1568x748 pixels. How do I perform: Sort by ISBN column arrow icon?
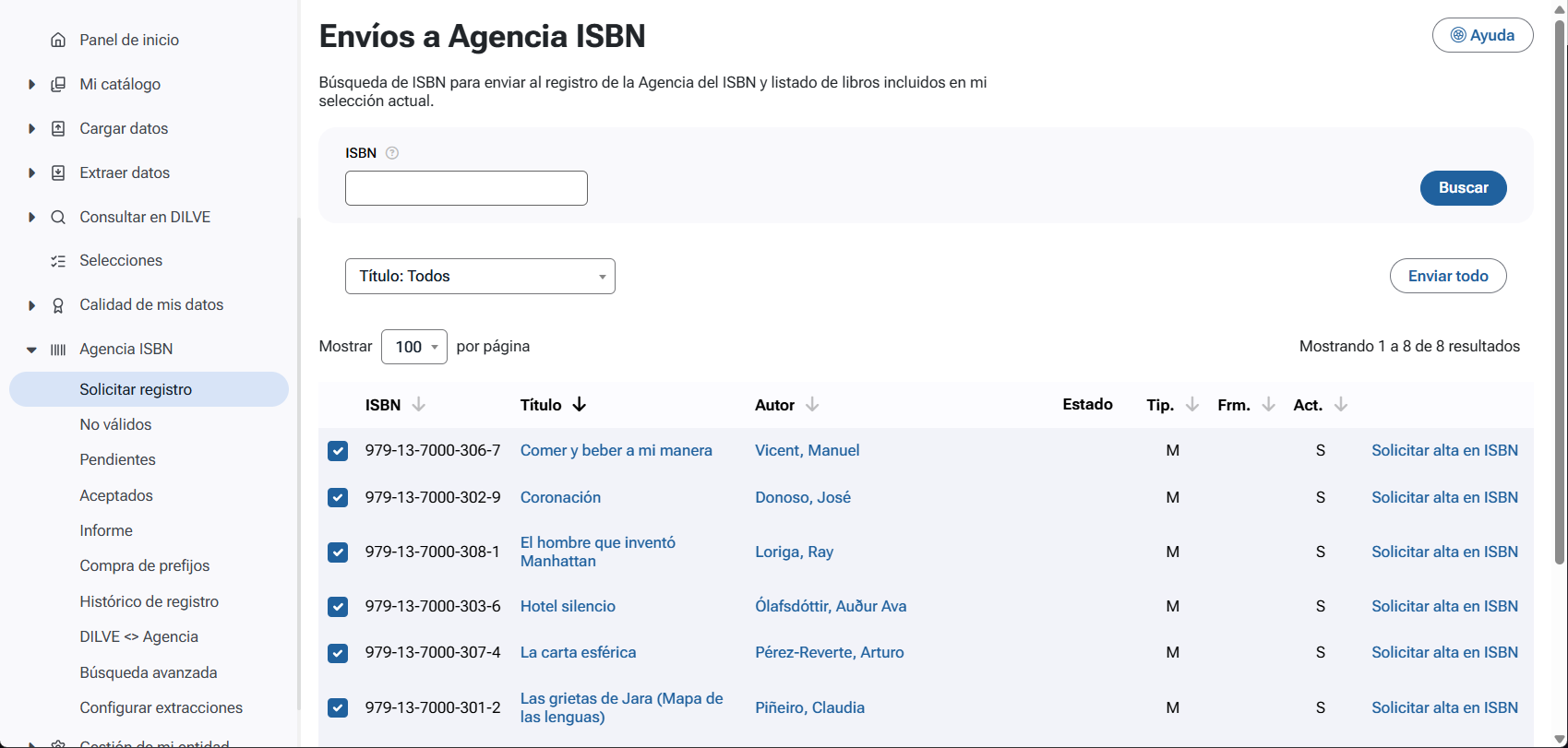[419, 405]
